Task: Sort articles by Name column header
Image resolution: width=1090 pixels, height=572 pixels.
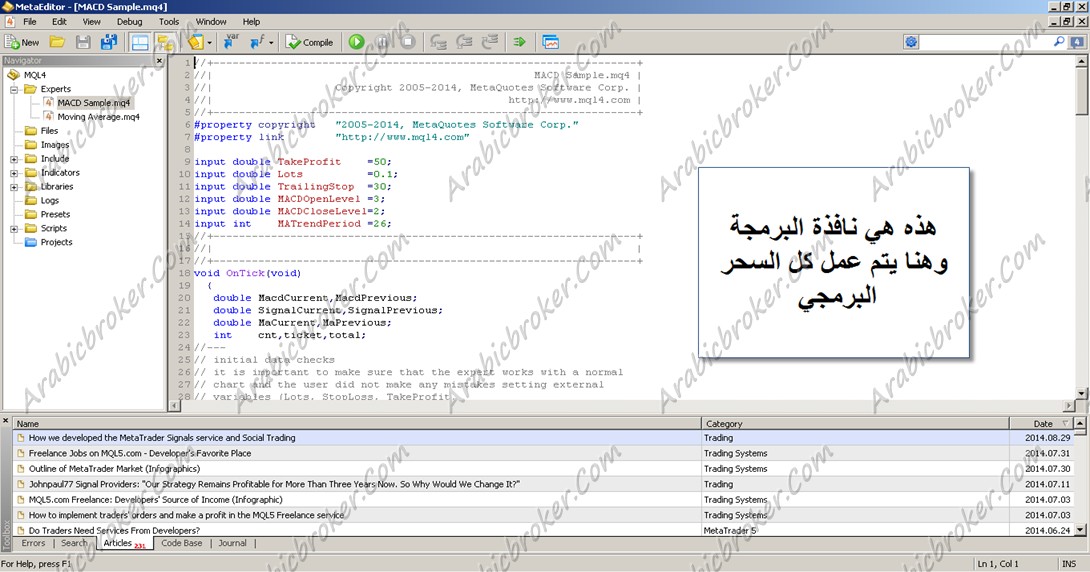Action: click(357, 423)
